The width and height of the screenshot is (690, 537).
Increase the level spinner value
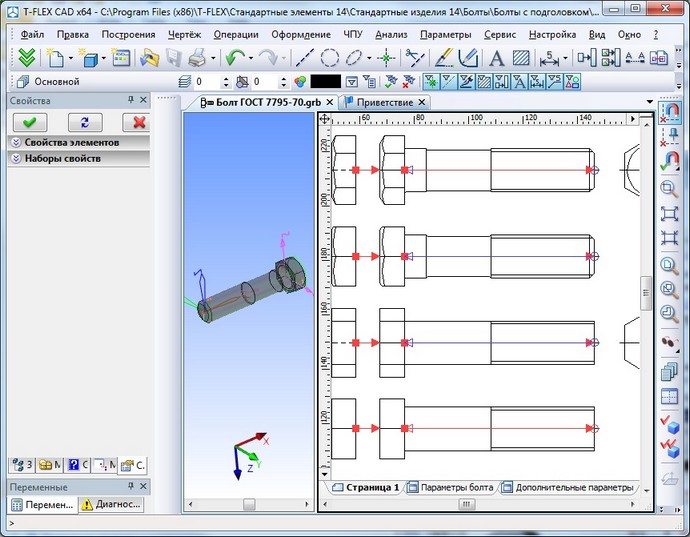tap(227, 79)
